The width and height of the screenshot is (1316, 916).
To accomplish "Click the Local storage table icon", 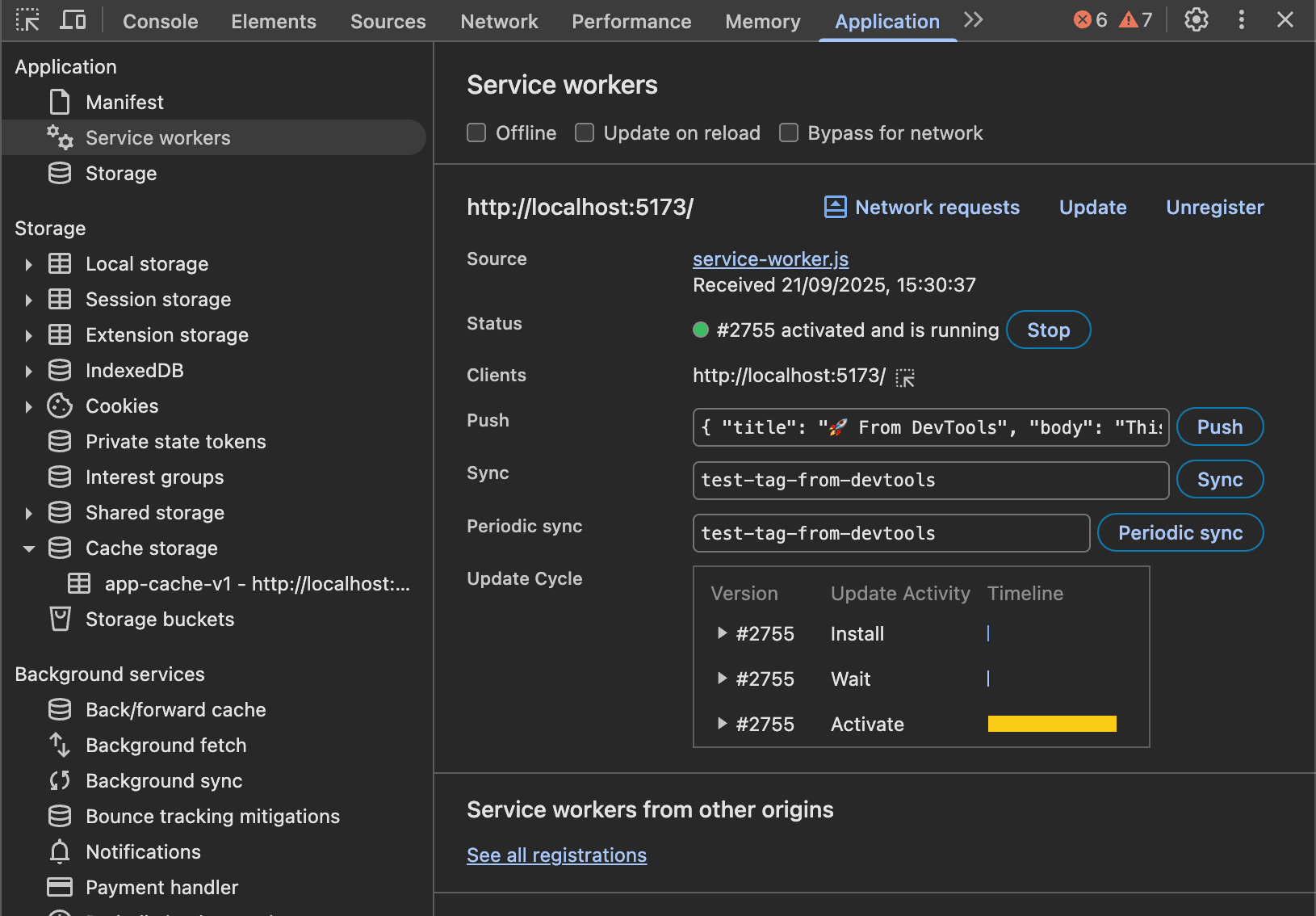I will [60, 264].
